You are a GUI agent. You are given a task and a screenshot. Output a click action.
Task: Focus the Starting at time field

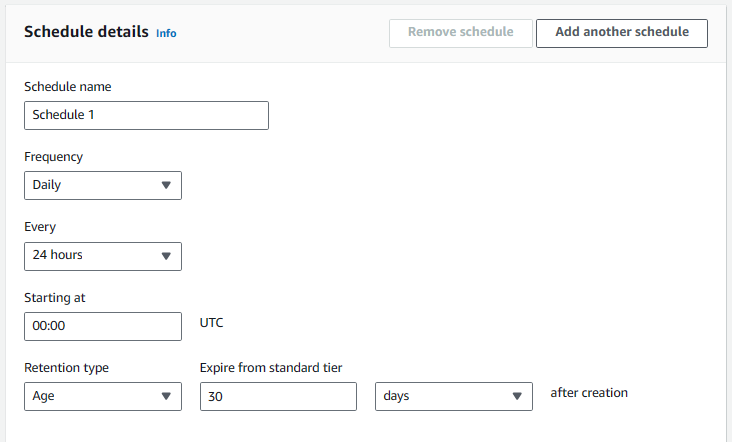(x=103, y=326)
